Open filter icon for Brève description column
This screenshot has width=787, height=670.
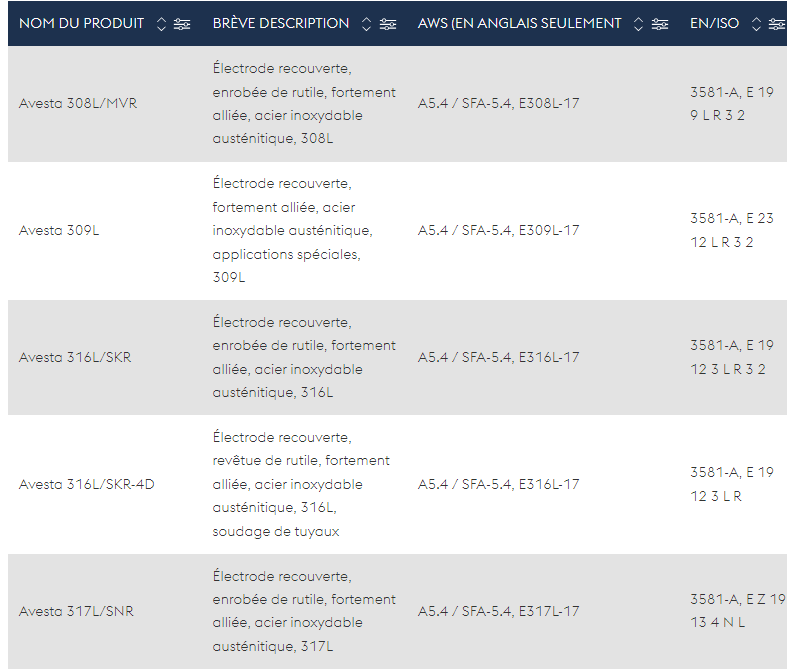(x=387, y=24)
